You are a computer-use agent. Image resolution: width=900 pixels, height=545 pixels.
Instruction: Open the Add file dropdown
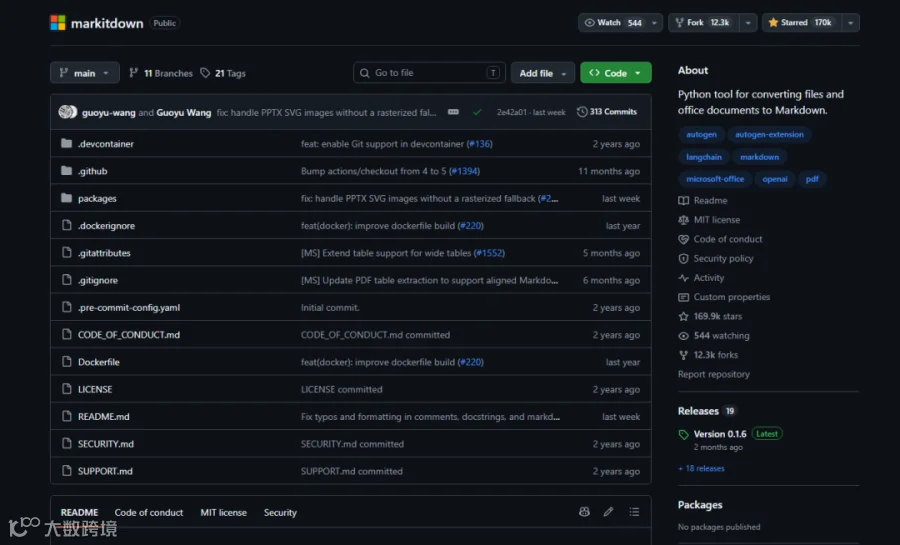pyautogui.click(x=543, y=73)
